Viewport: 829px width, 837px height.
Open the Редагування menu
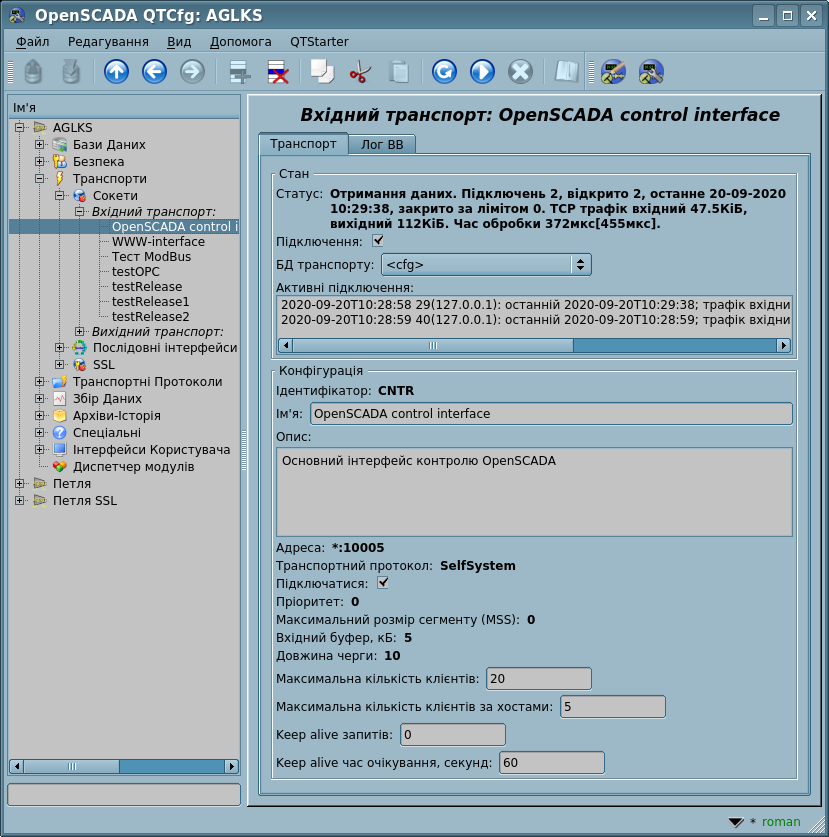point(108,42)
